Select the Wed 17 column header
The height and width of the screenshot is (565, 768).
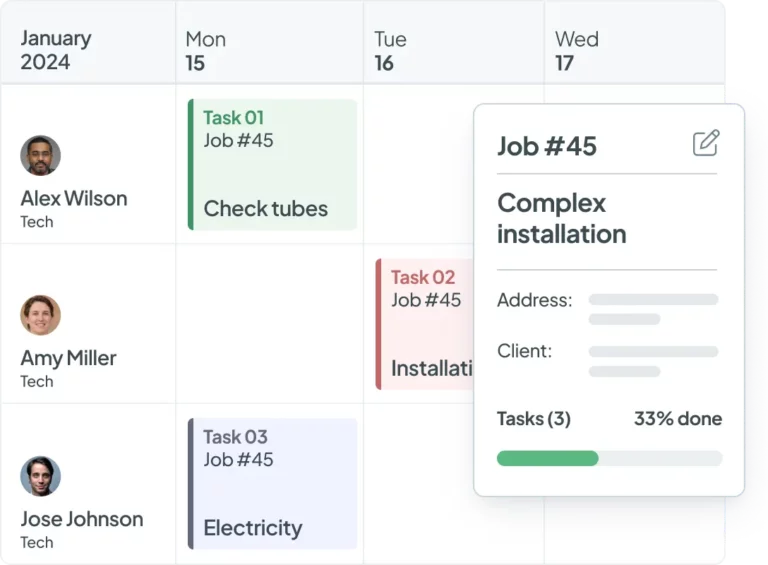coord(576,50)
